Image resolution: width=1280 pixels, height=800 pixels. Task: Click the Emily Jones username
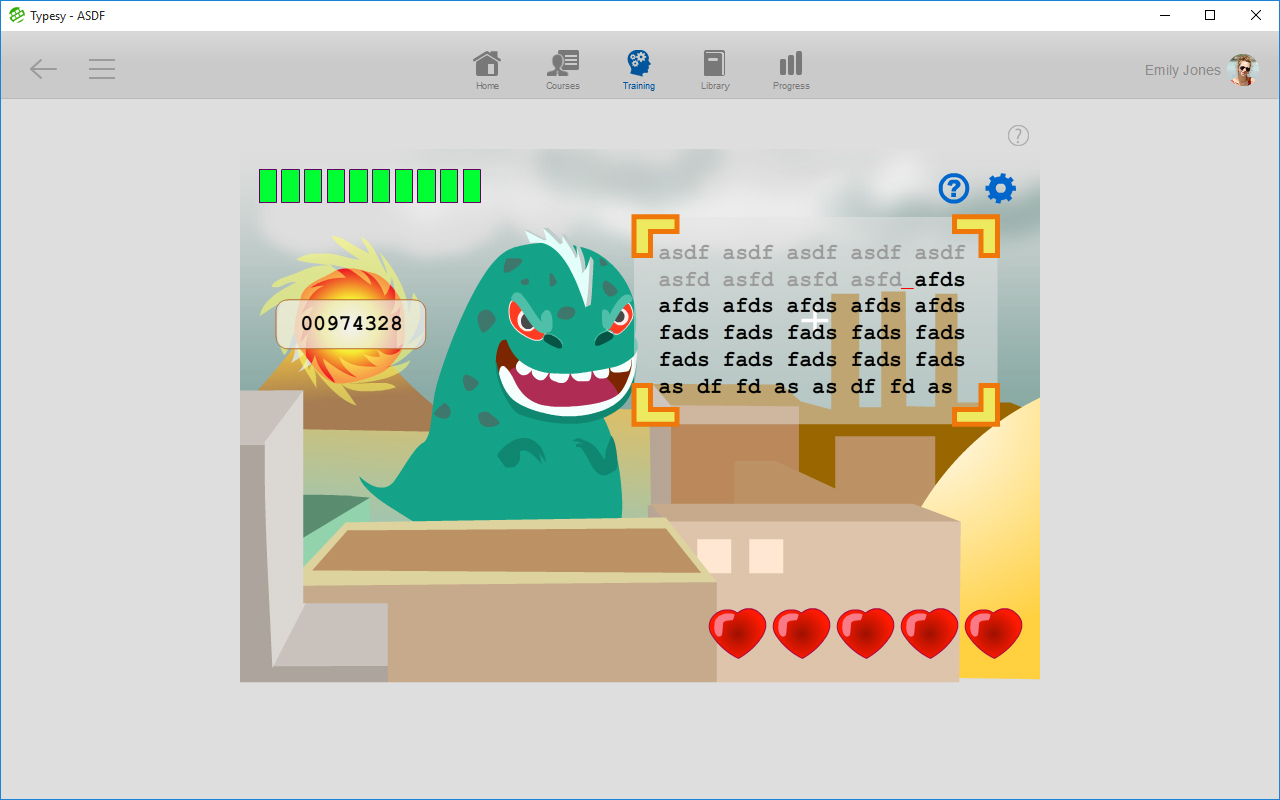[1182, 70]
